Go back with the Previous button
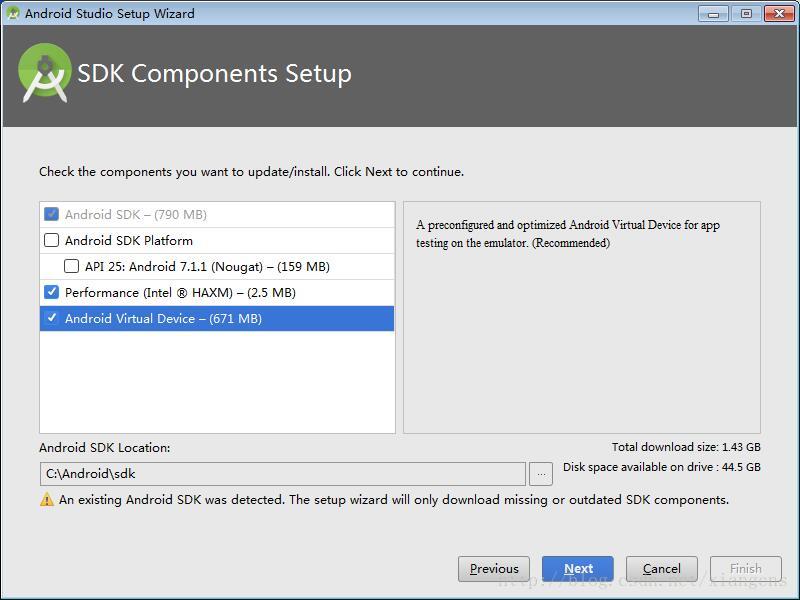 coord(494,569)
